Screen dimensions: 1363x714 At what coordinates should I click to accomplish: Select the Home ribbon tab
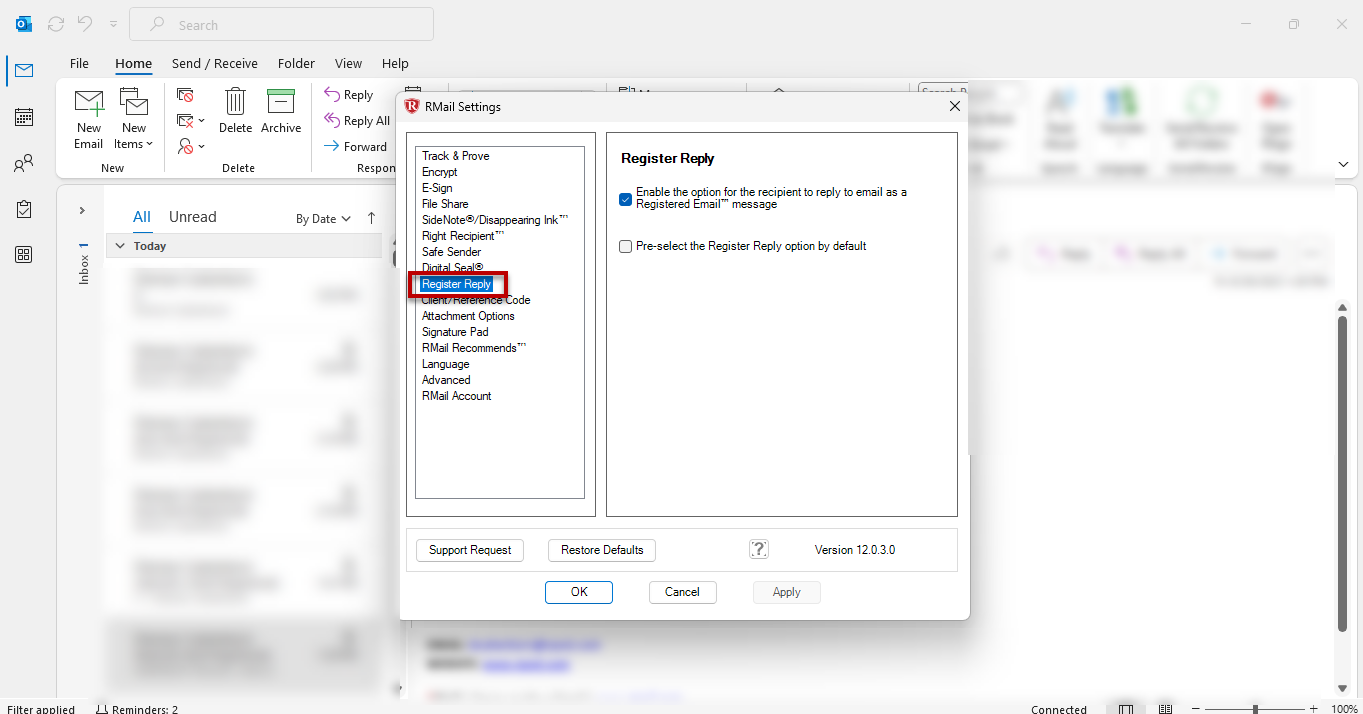(x=133, y=63)
